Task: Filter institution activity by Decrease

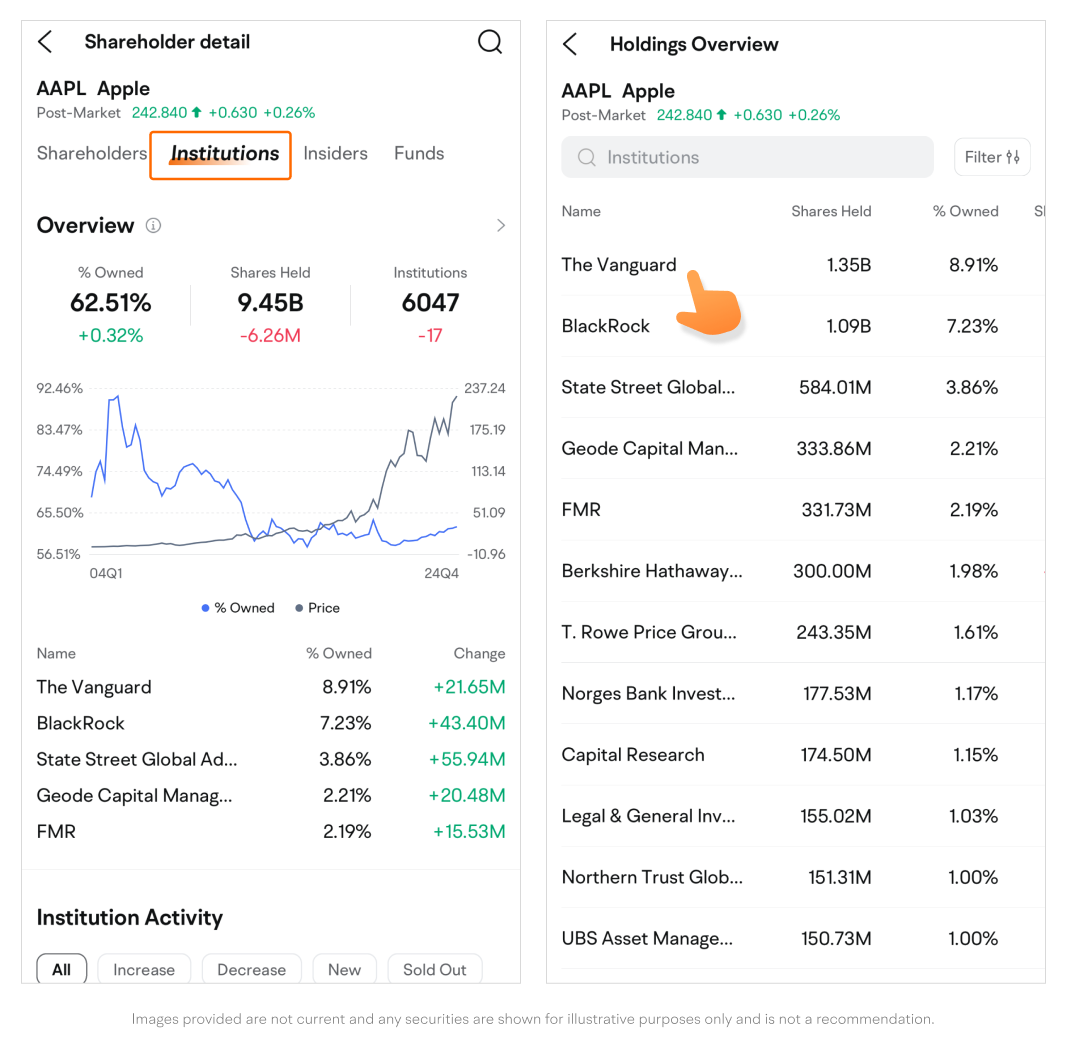Action: pyautogui.click(x=251, y=969)
